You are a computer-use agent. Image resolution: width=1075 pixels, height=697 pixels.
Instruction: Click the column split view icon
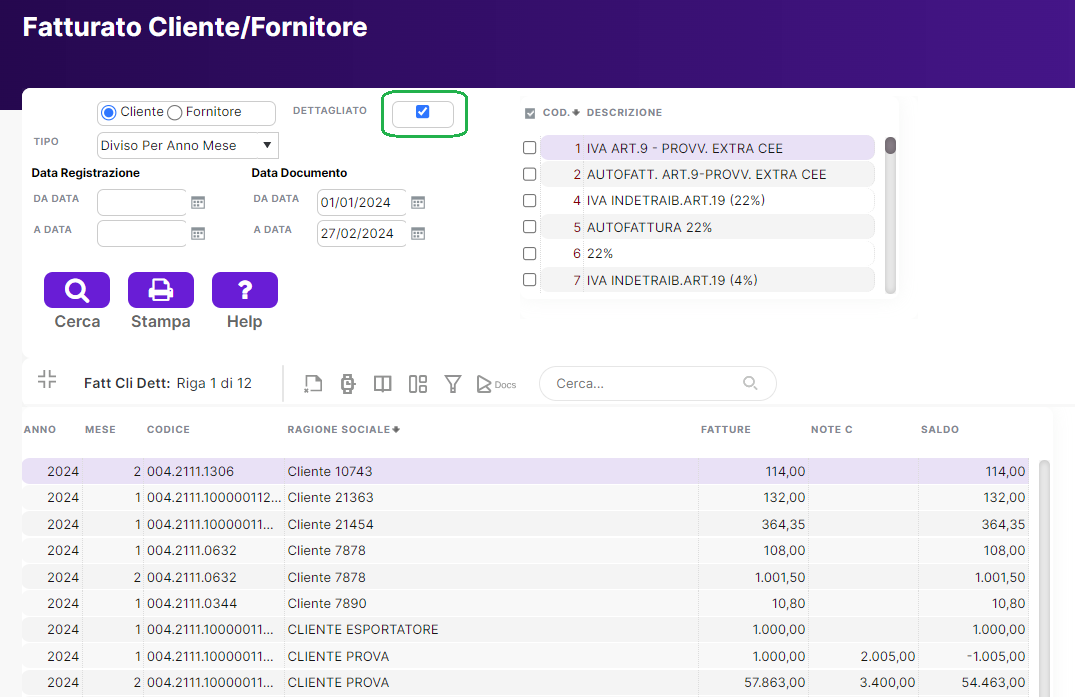(383, 384)
